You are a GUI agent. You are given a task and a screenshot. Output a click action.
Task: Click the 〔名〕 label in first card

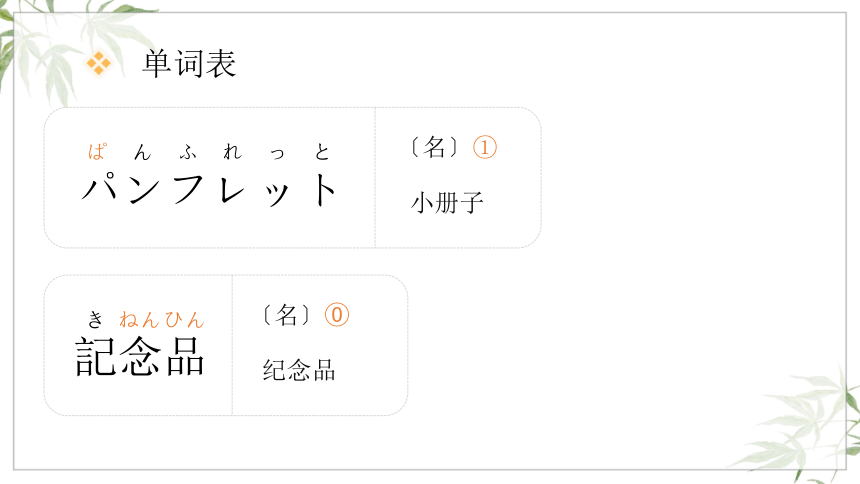tap(434, 148)
